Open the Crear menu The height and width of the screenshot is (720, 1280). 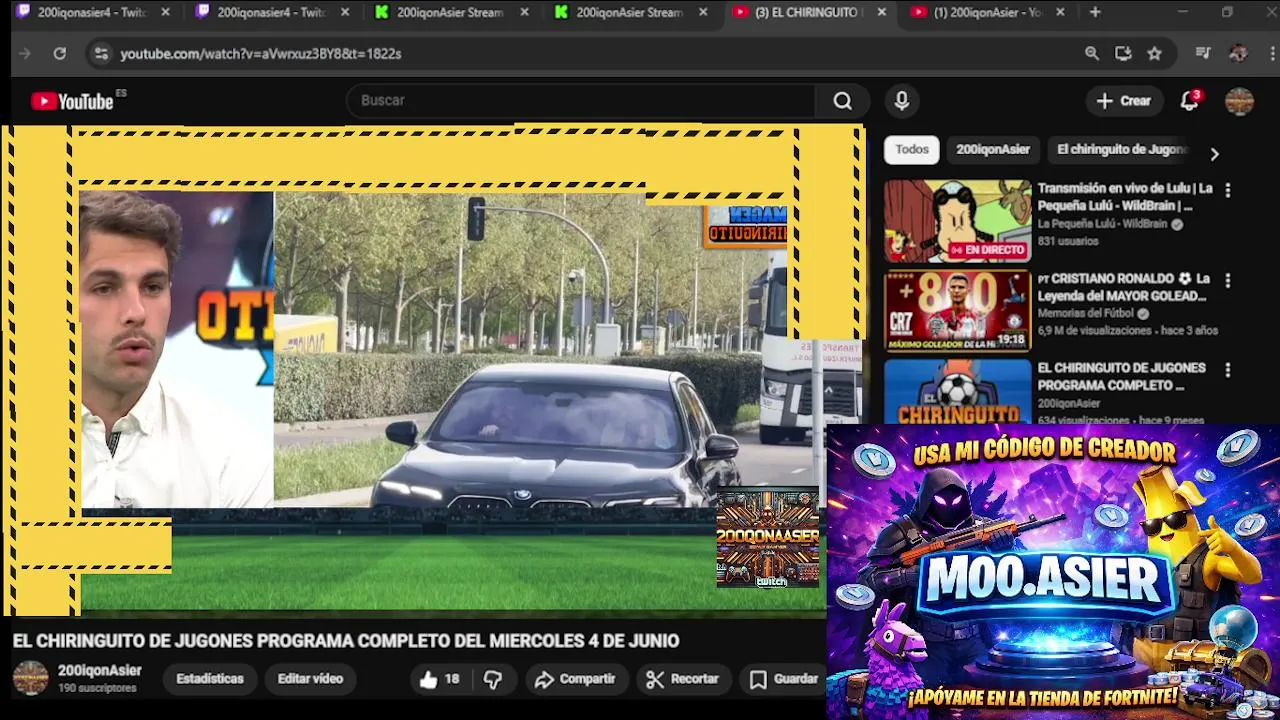point(1124,100)
